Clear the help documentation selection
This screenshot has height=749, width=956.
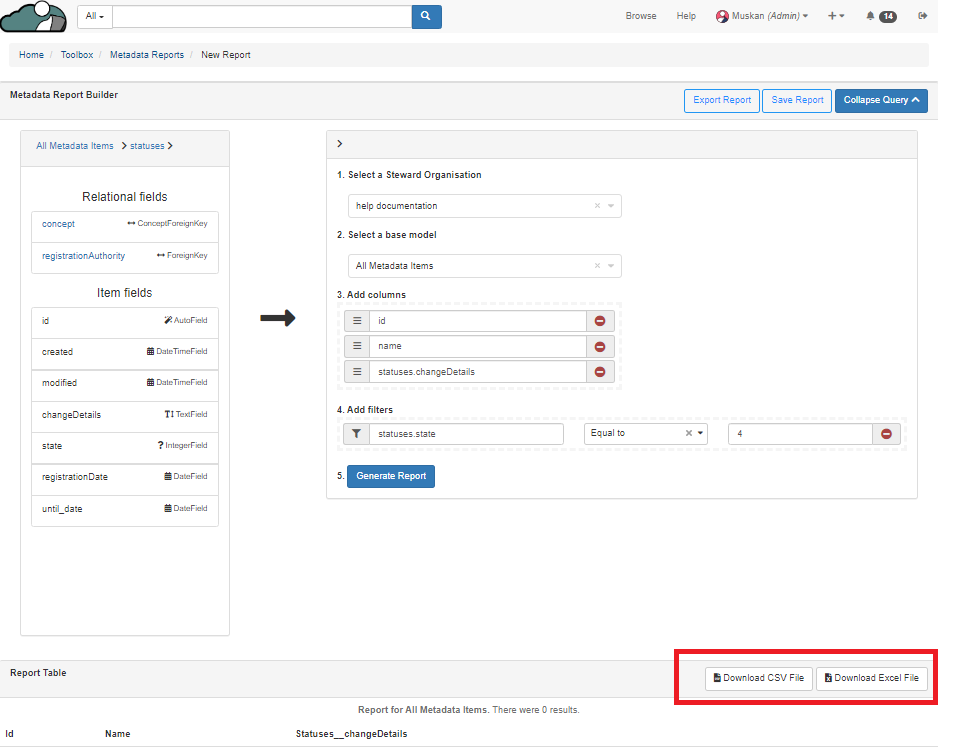click(597, 206)
